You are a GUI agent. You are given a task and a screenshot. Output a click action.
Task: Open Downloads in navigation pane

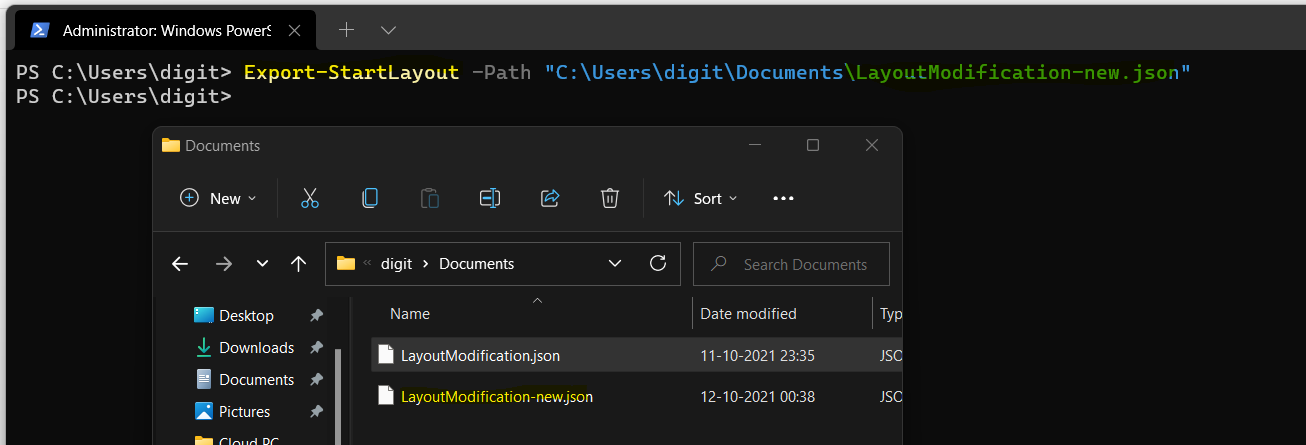pos(256,347)
